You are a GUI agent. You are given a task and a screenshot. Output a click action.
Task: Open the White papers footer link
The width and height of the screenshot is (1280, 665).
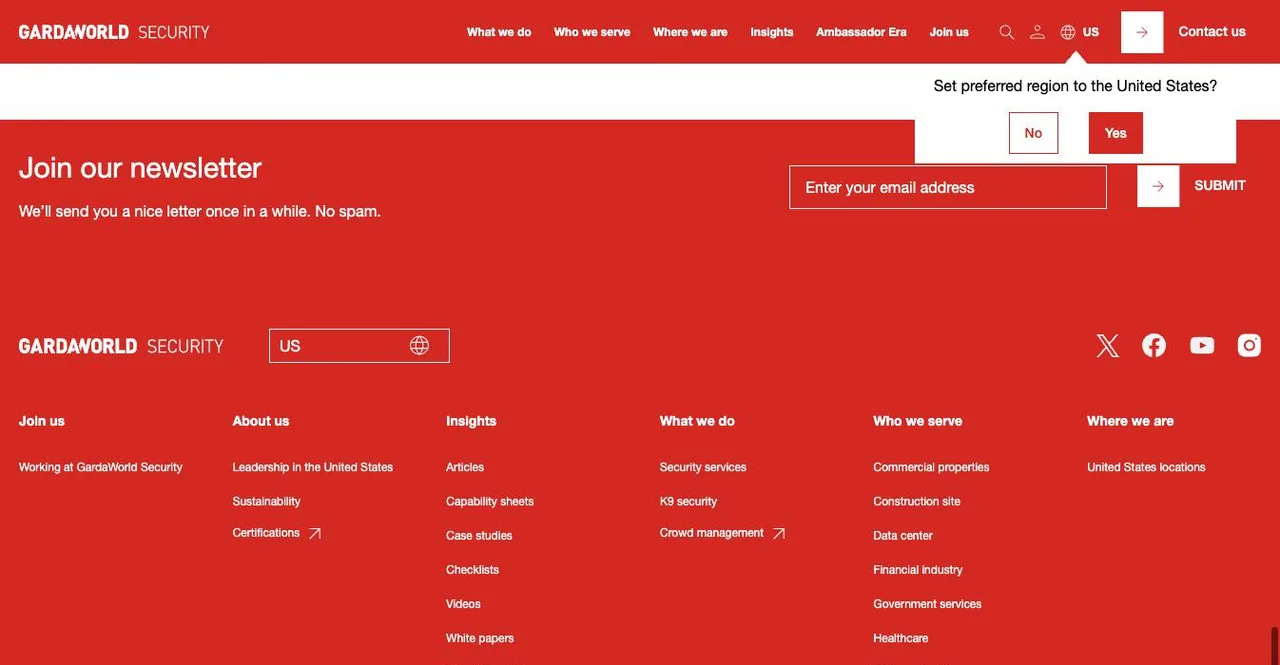[480, 637]
